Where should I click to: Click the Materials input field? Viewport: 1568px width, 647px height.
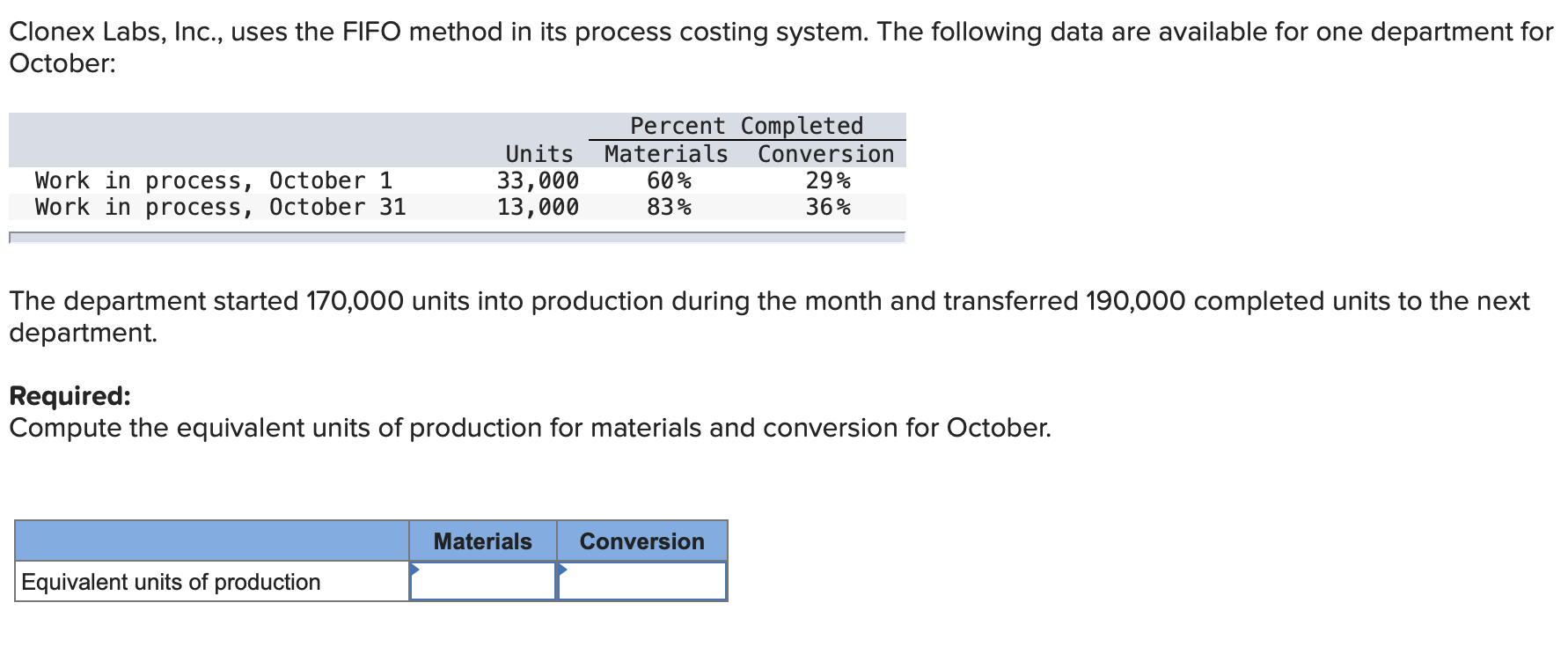tap(484, 581)
